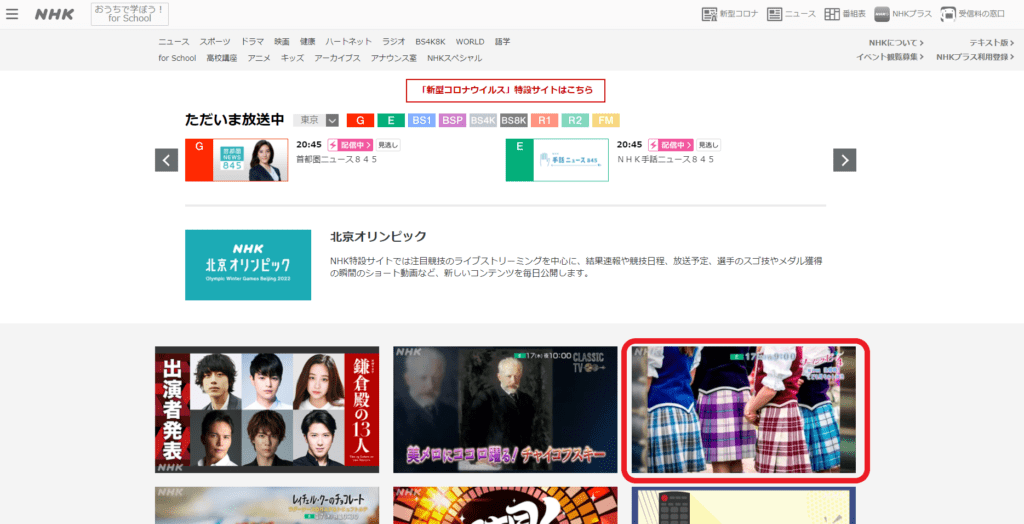Open the 番組表 program guide icon

(846, 14)
